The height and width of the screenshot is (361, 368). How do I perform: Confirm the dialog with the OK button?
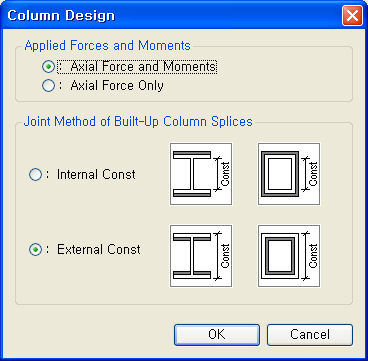[x=217, y=334]
